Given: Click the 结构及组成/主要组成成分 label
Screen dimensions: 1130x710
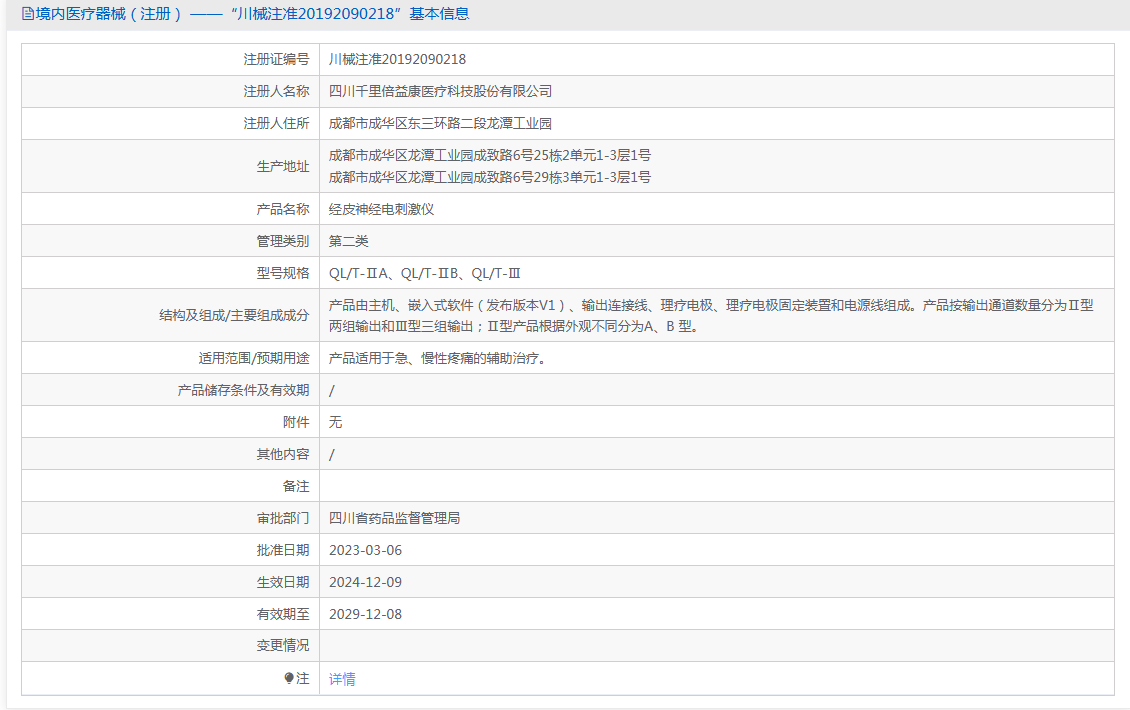Looking at the screenshot, I should tap(234, 316).
